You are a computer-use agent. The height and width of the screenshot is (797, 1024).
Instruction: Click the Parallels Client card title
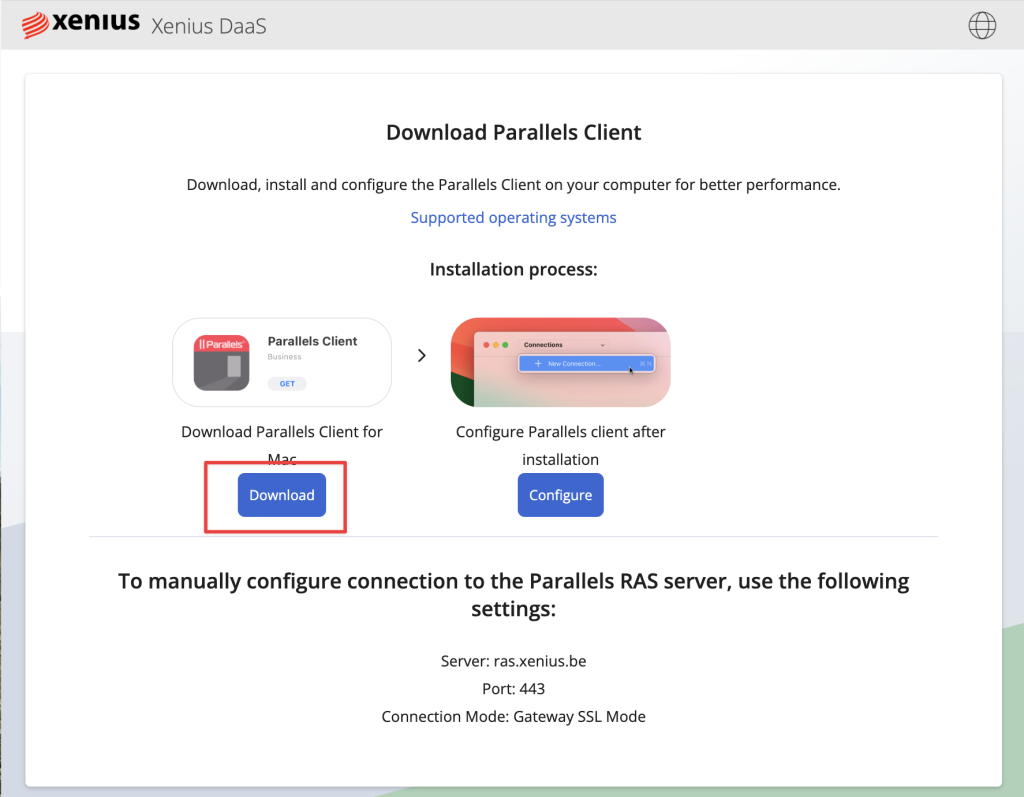point(312,341)
